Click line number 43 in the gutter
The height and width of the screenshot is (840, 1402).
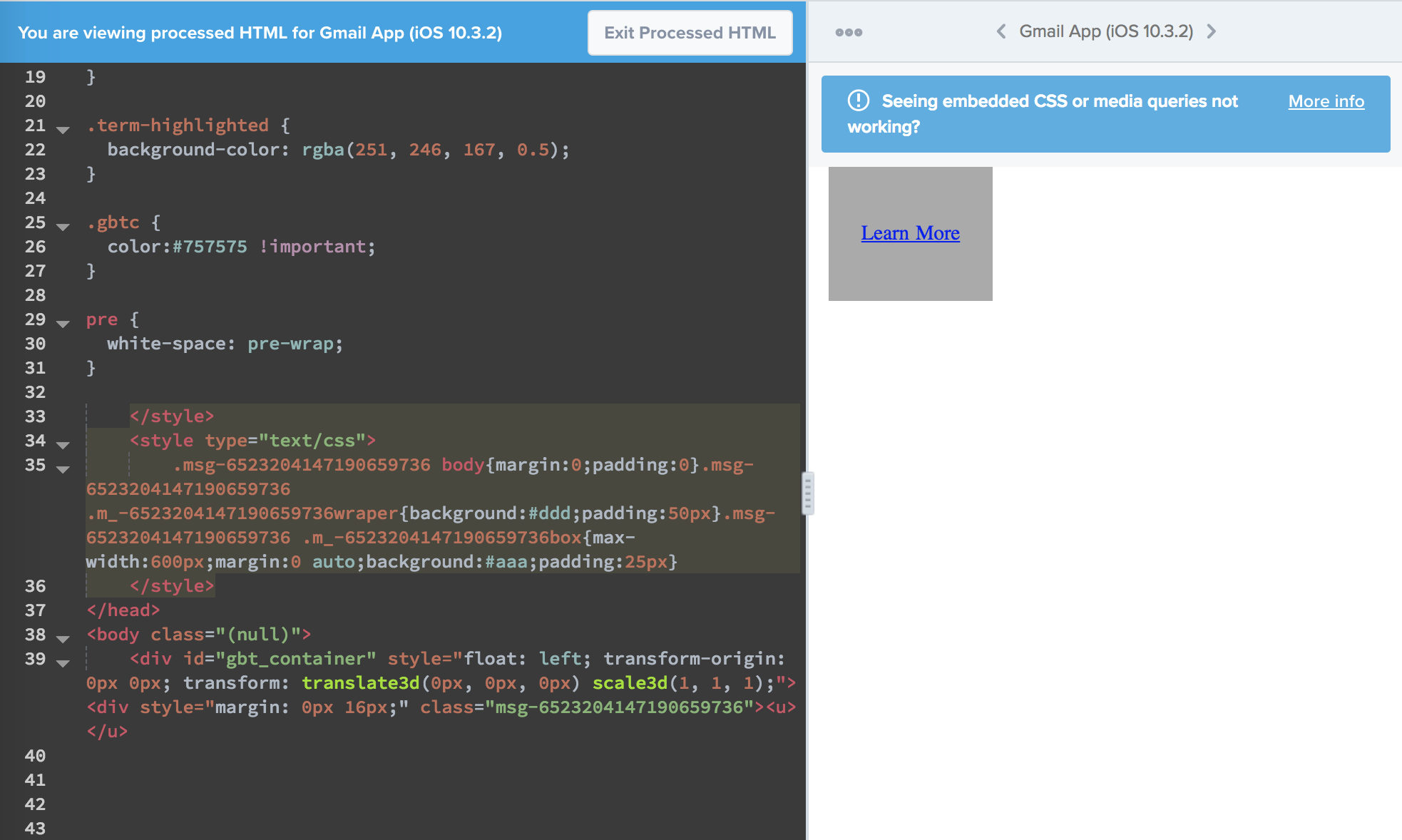pos(35,829)
